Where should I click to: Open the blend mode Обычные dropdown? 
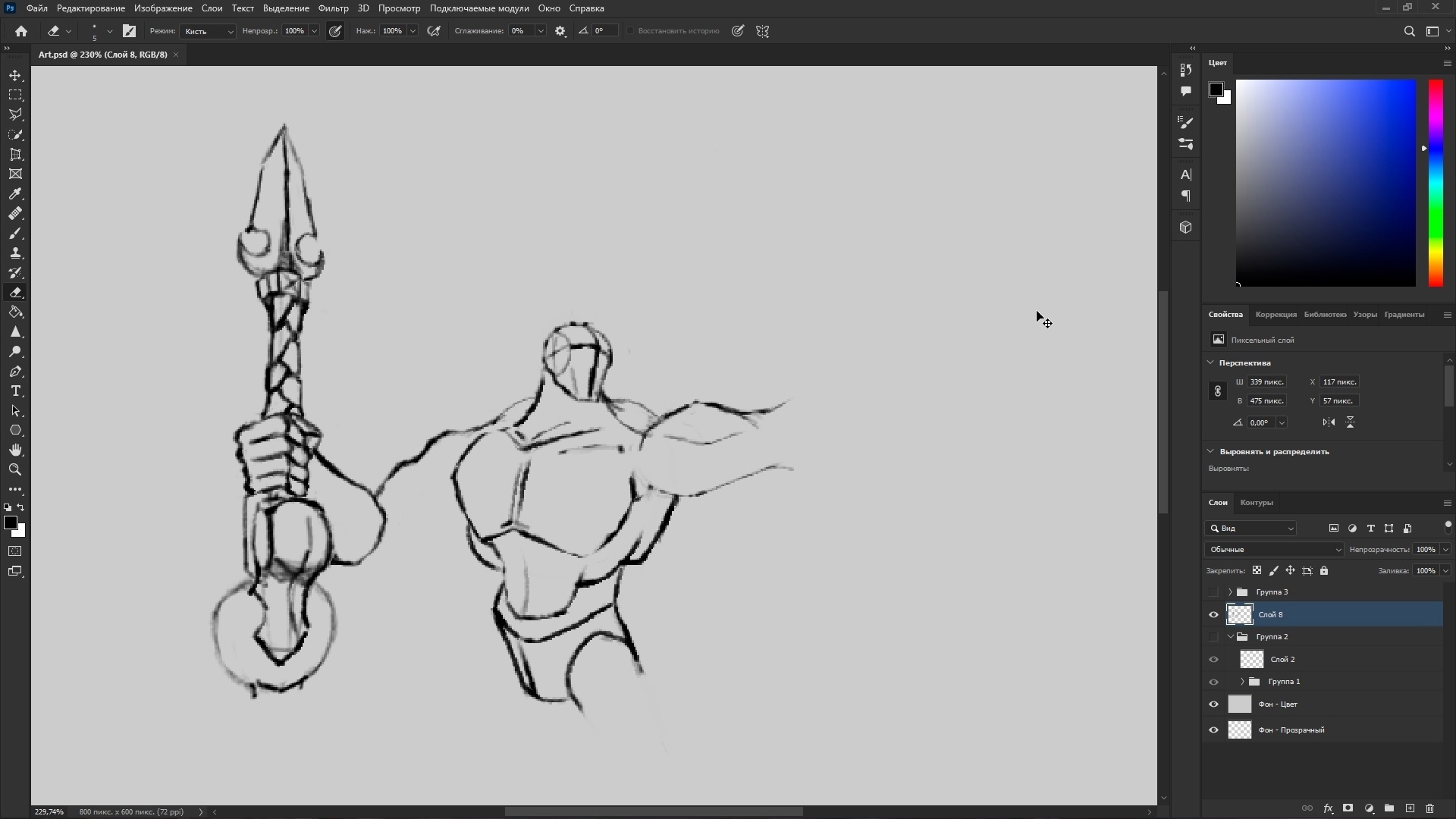coord(1273,550)
